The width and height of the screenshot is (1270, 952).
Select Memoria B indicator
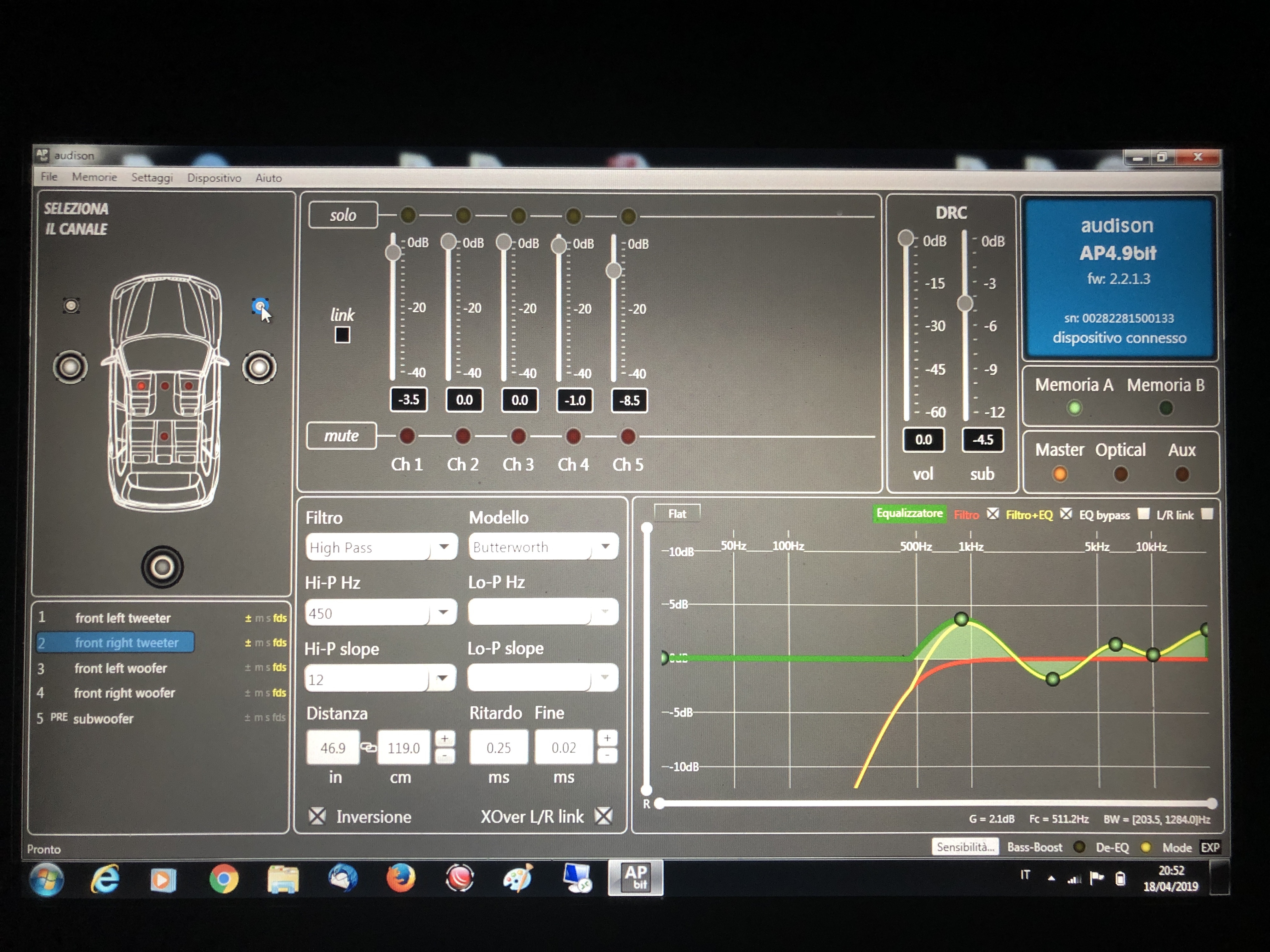click(1165, 408)
